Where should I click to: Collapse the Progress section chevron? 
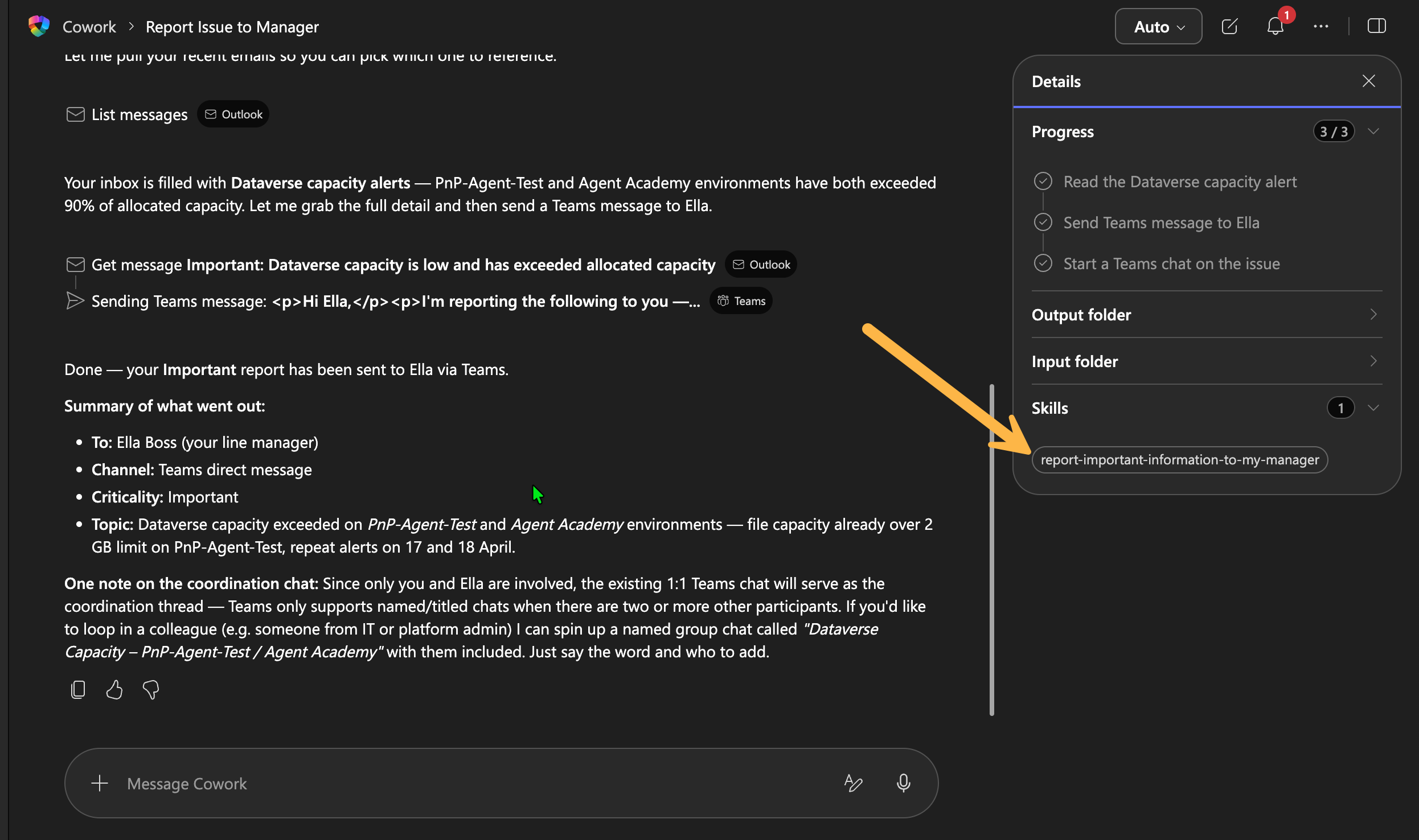click(x=1373, y=131)
